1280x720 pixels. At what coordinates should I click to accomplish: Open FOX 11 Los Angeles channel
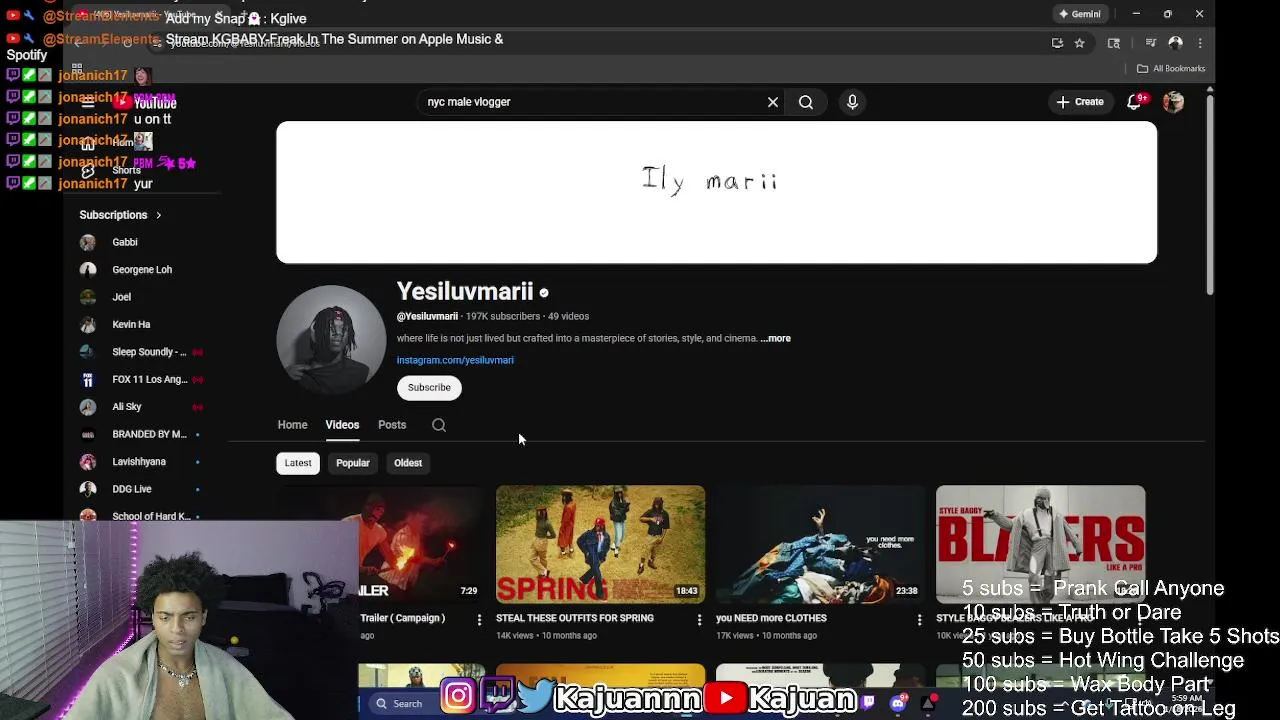pos(140,379)
